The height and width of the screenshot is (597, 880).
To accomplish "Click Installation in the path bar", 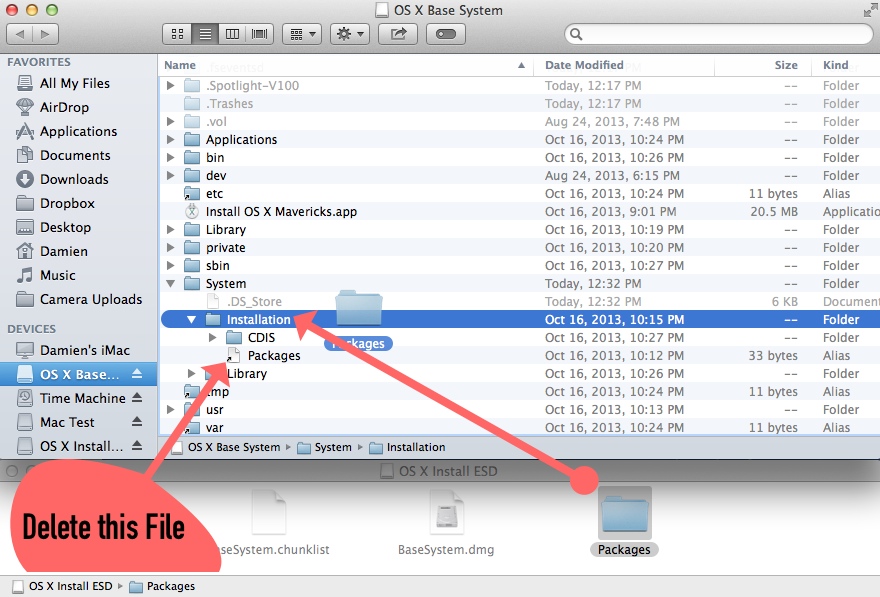I will tap(408, 447).
